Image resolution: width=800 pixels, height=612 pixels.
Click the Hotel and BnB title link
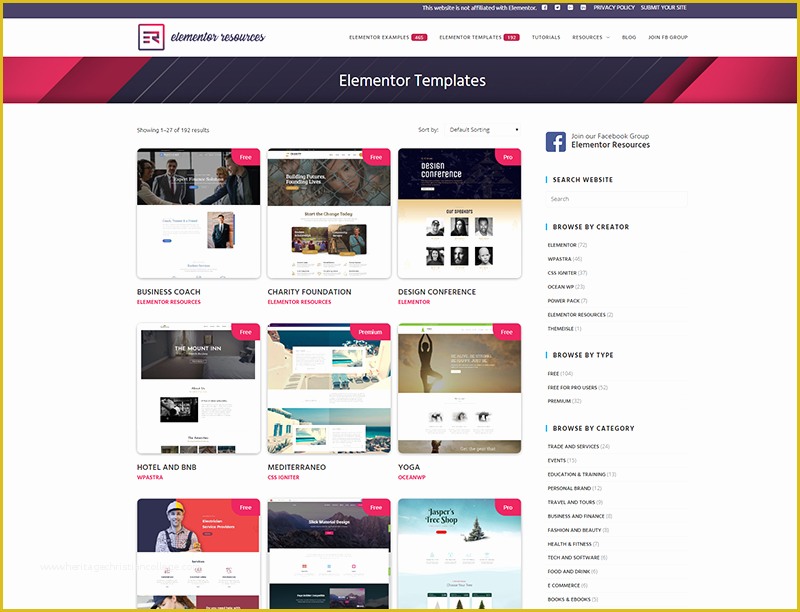click(x=166, y=467)
